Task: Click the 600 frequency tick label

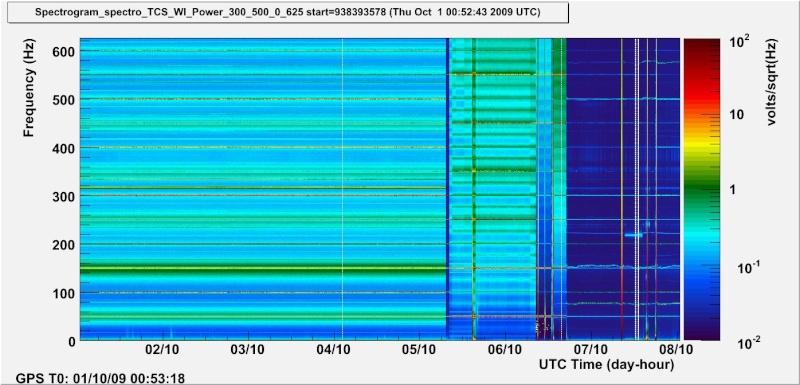Action: [64, 52]
